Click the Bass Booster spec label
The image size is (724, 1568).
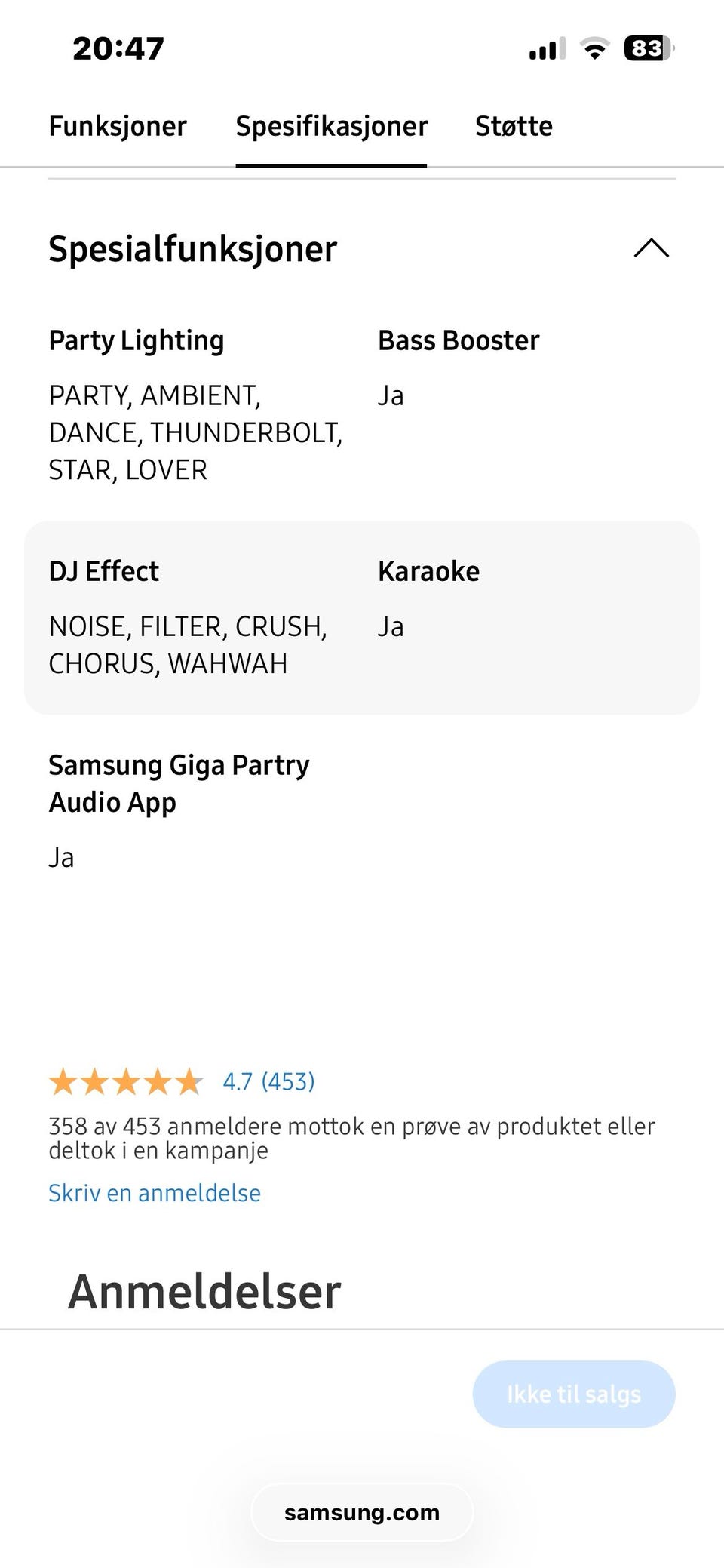click(459, 340)
